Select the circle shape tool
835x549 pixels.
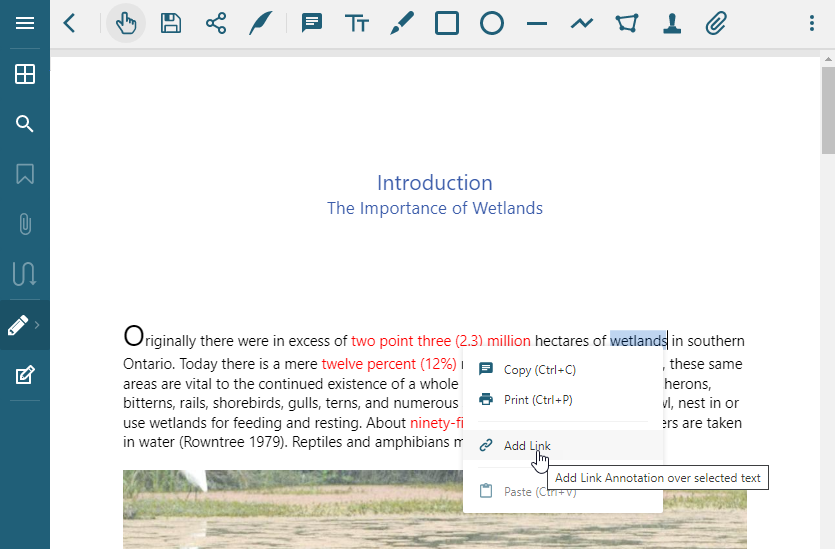coord(492,23)
